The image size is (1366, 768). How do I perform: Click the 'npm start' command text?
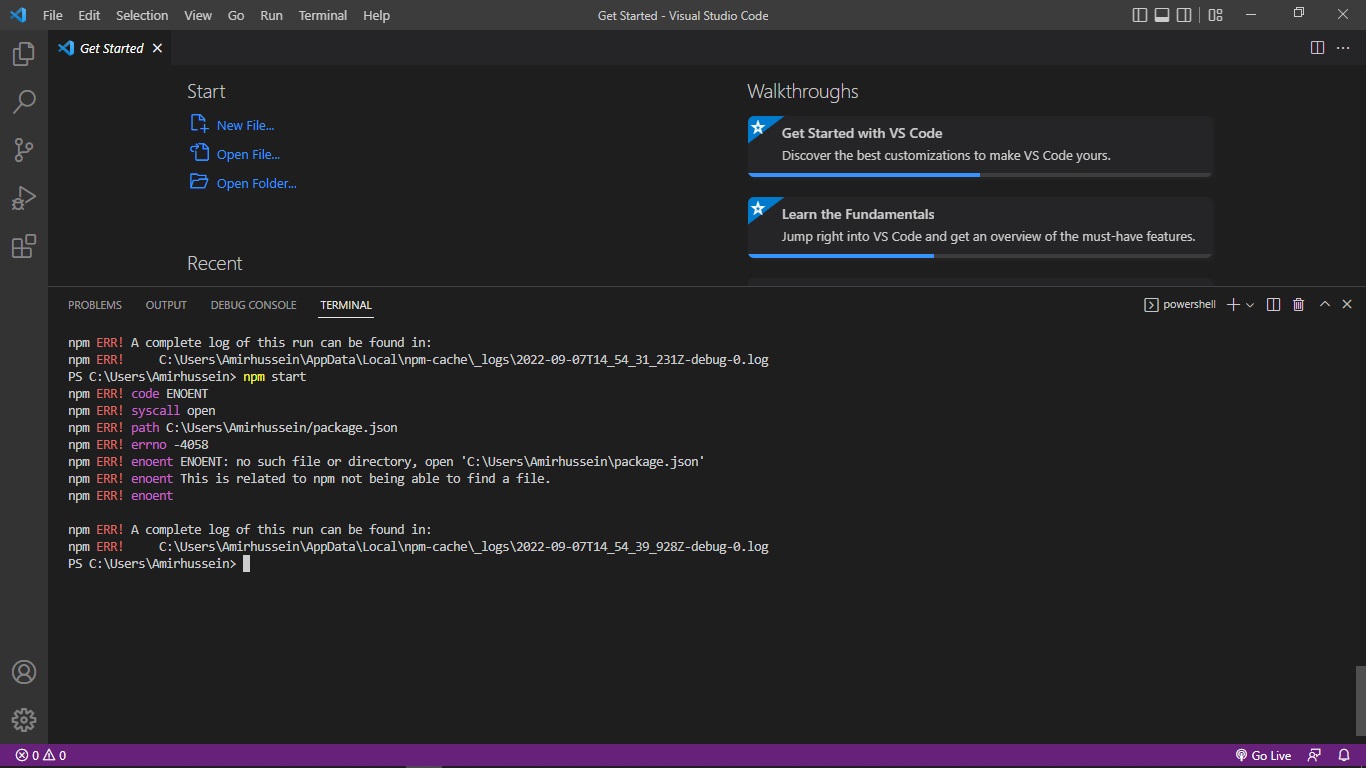pyautogui.click(x=275, y=377)
